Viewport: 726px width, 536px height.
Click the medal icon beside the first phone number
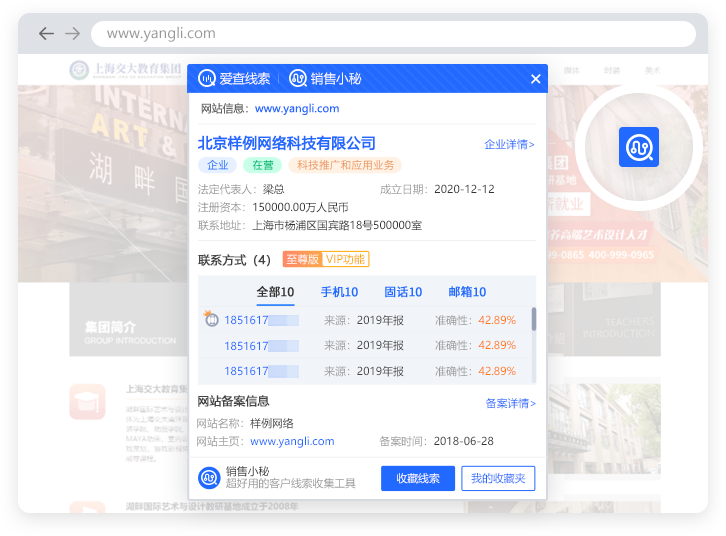click(211, 318)
